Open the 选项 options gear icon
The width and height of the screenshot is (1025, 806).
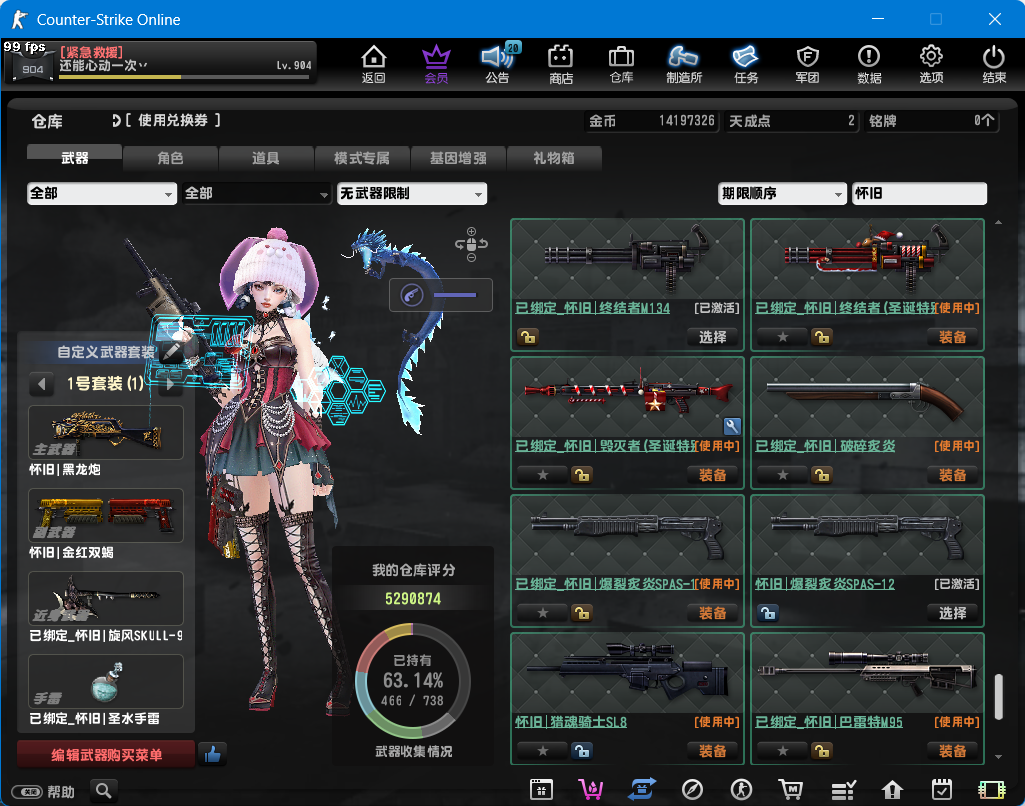pyautogui.click(x=931, y=64)
